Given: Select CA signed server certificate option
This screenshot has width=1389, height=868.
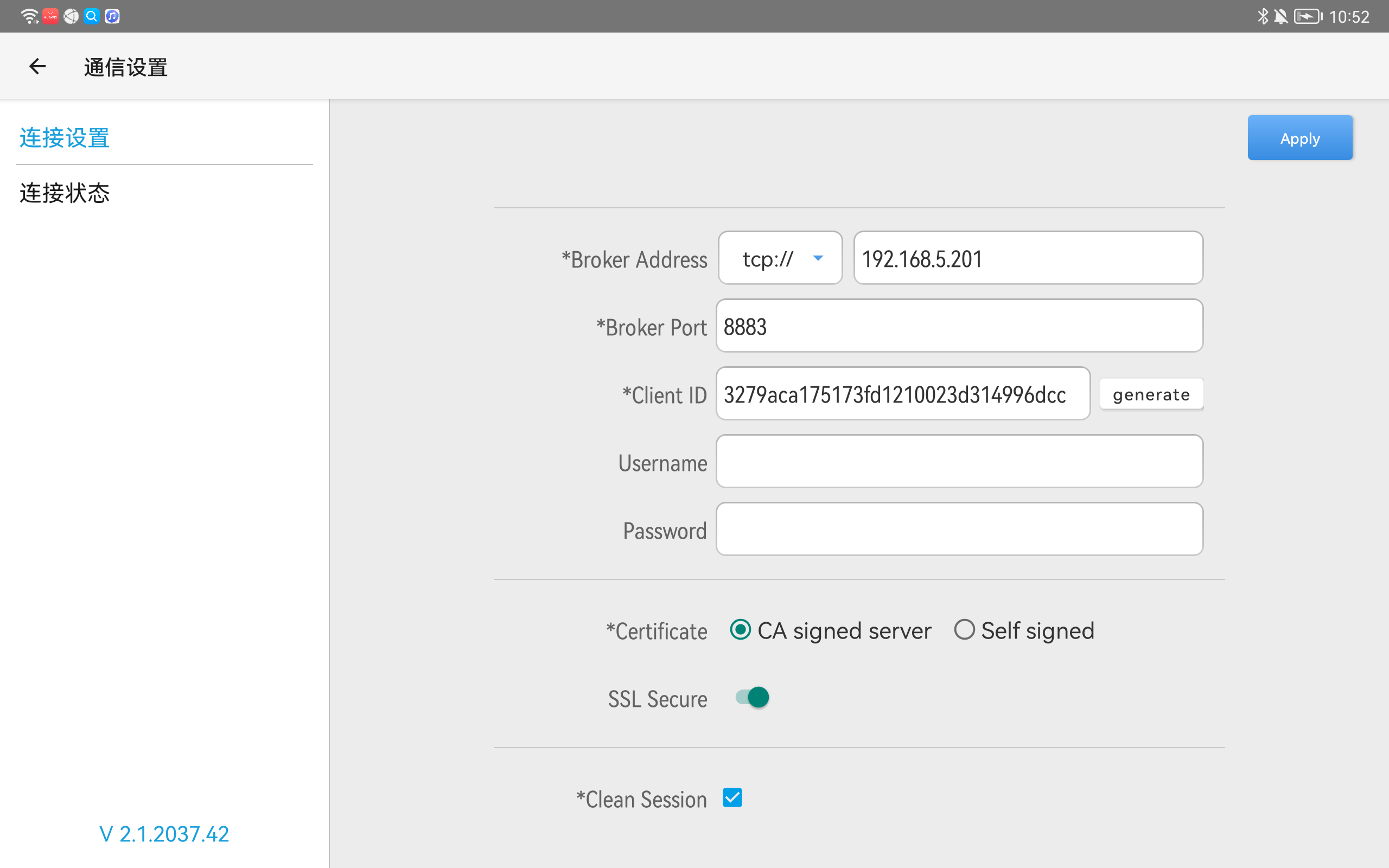Looking at the screenshot, I should 831,630.
